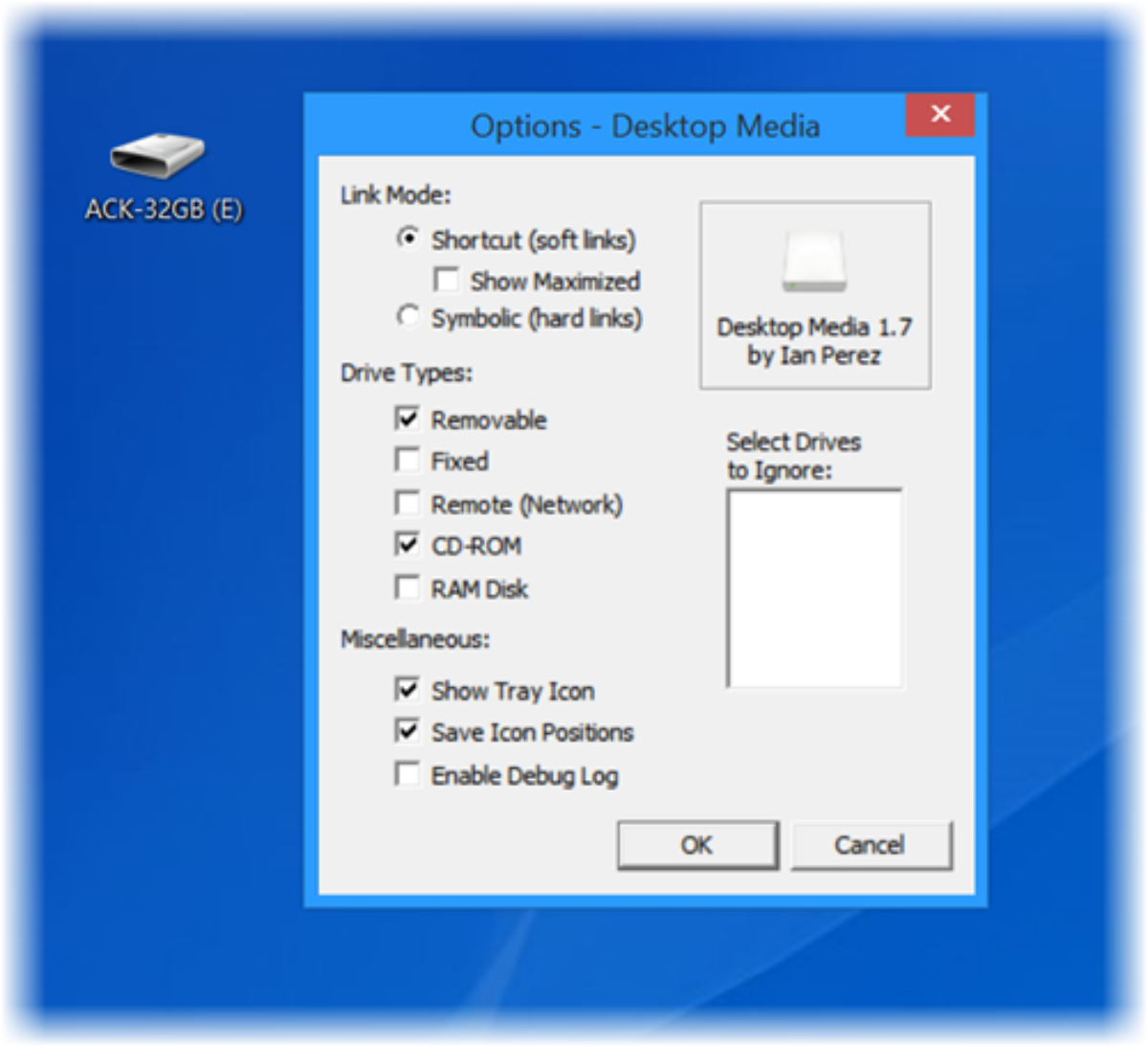The width and height of the screenshot is (1148, 1047).
Task: Dismiss dialog with Cancel button
Action: point(871,845)
